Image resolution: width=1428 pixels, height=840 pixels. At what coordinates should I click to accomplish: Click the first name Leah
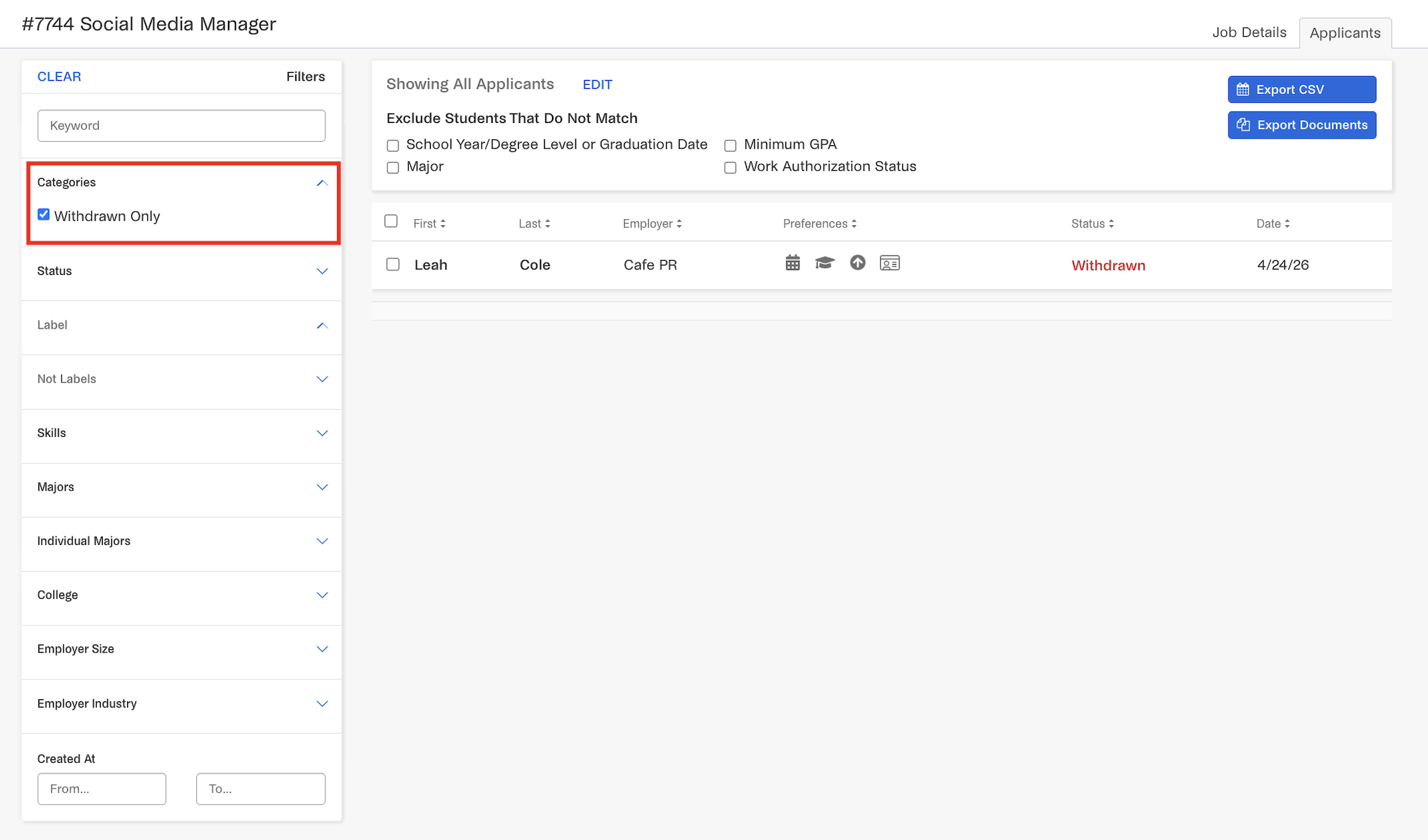click(431, 265)
